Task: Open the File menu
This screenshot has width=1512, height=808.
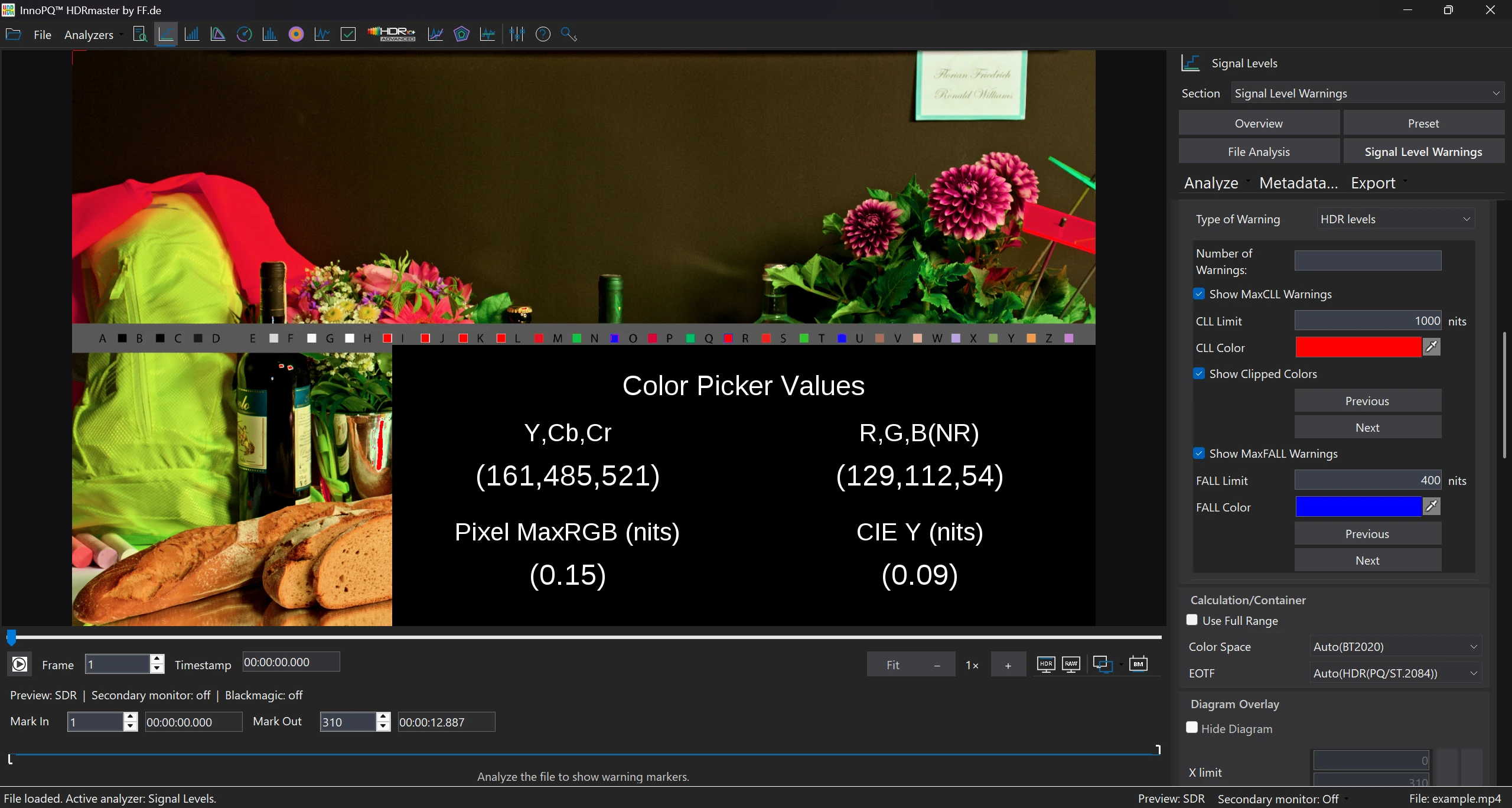Action: tap(43, 35)
